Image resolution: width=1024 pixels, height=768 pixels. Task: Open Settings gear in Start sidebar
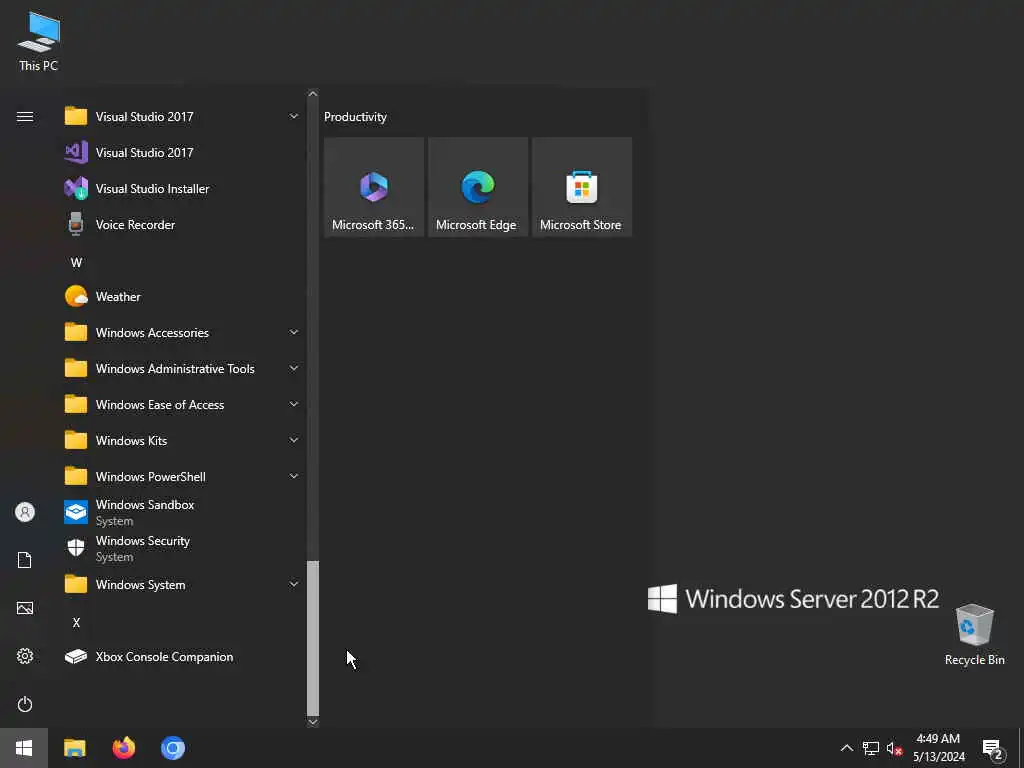click(25, 656)
